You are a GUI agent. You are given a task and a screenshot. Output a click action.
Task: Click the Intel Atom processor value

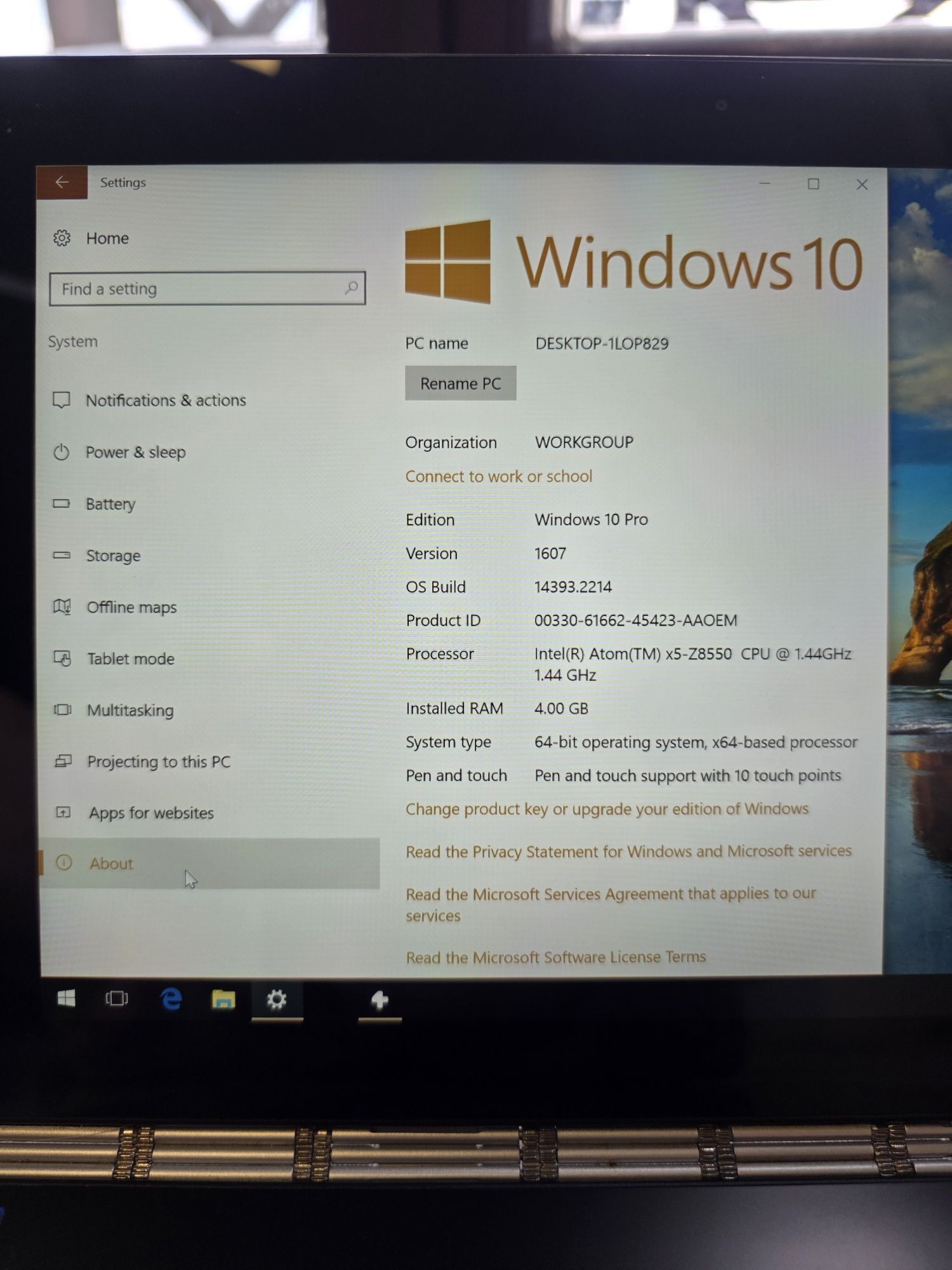[x=693, y=664]
